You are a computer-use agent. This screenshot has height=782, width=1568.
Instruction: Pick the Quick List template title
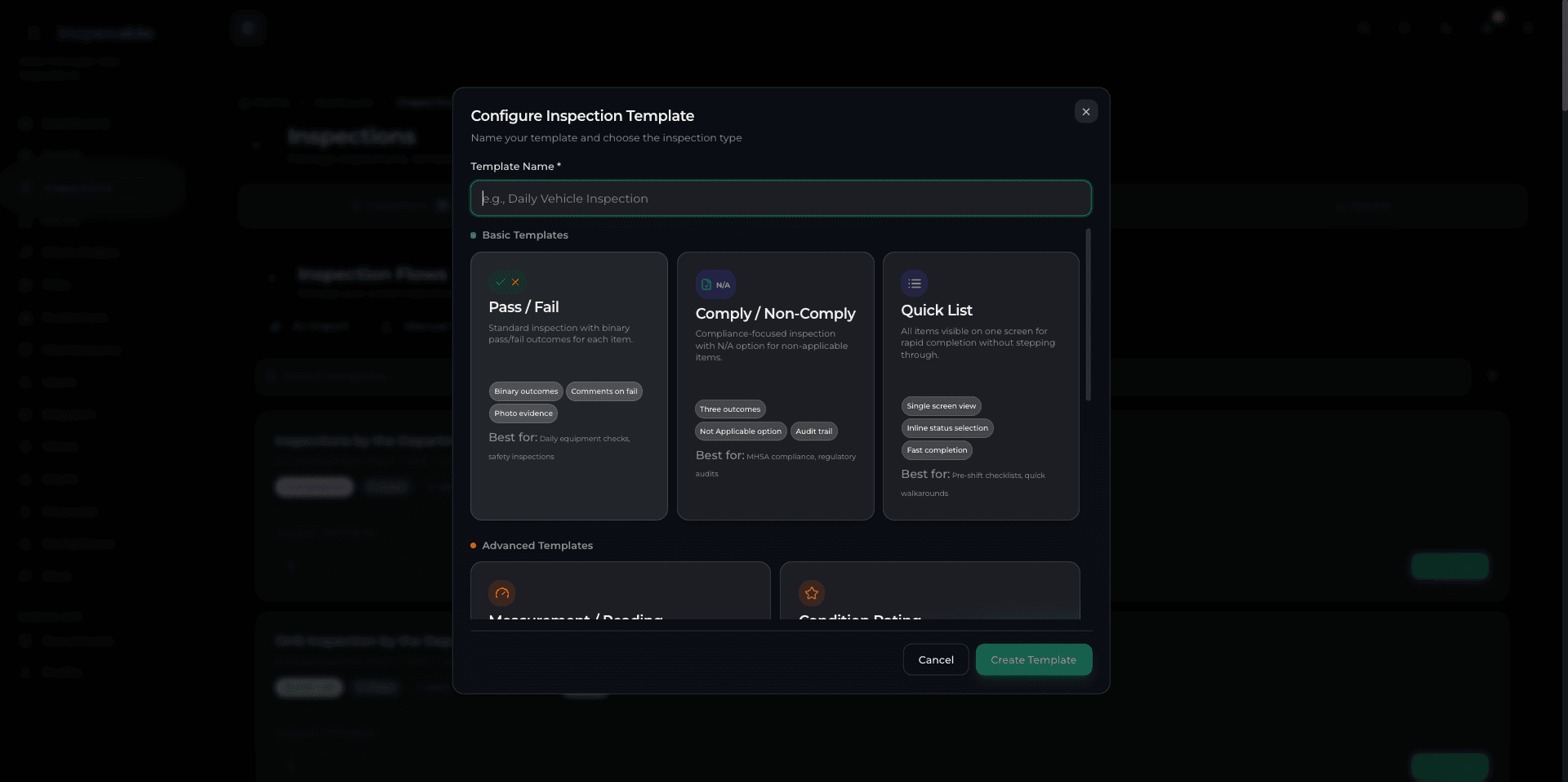pos(937,311)
